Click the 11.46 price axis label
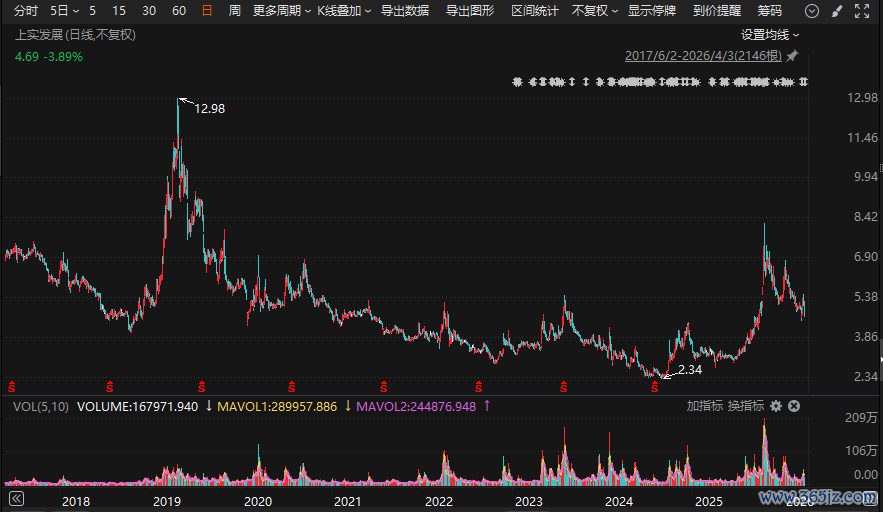Image resolution: width=883 pixels, height=512 pixels. tap(863, 138)
